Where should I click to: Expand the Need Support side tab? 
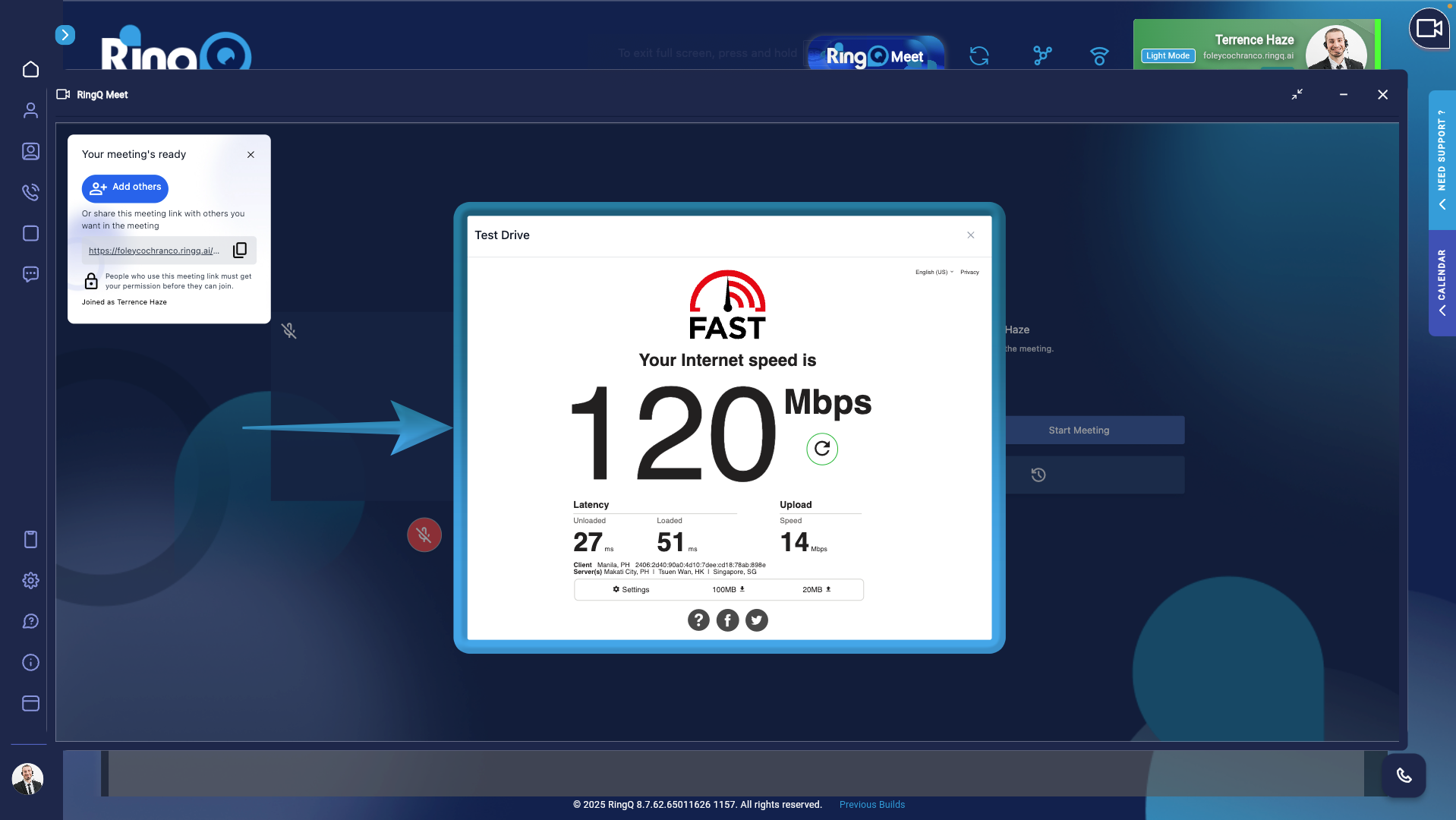pos(1442,160)
